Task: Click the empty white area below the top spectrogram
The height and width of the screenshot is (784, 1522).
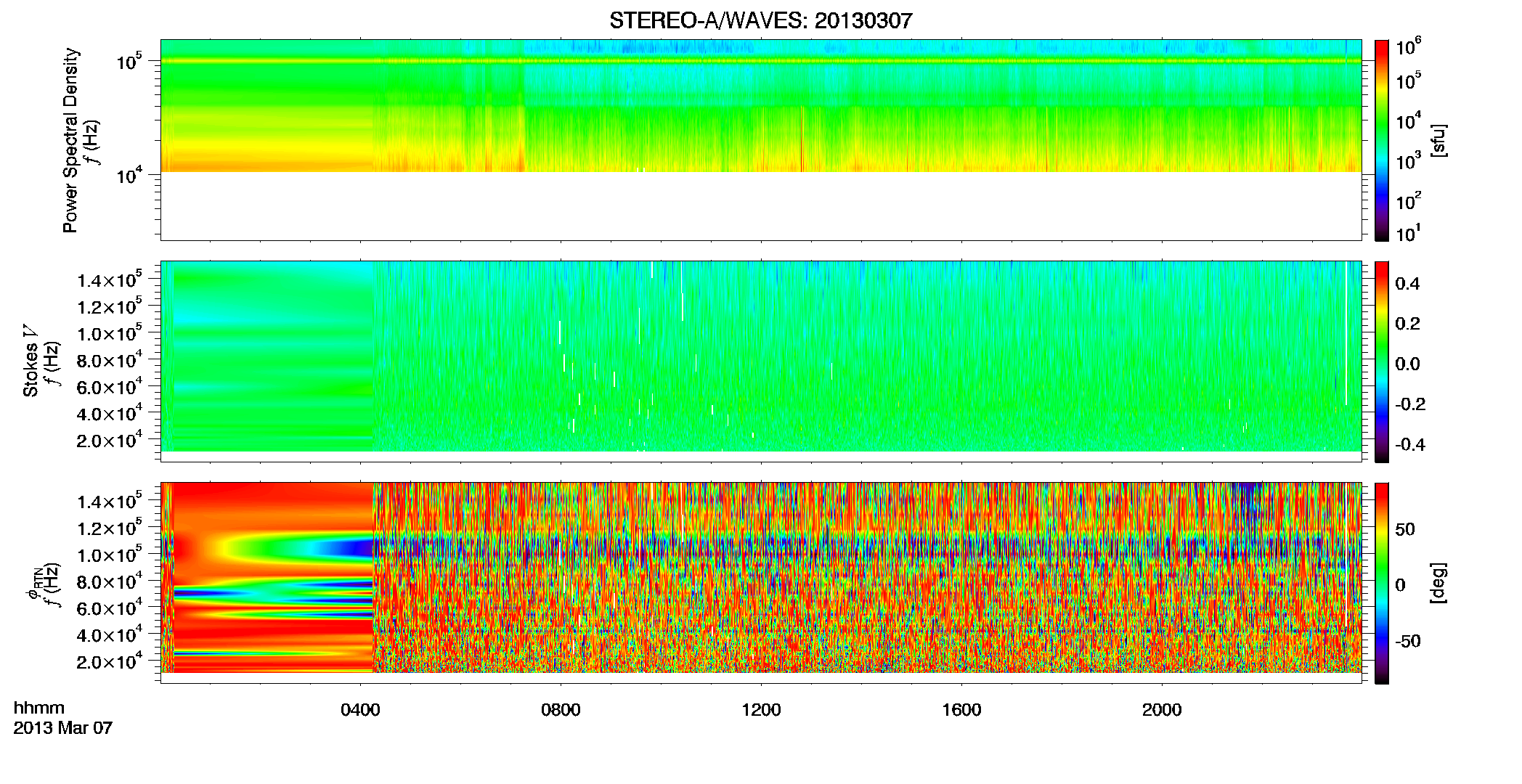Action: (760, 206)
